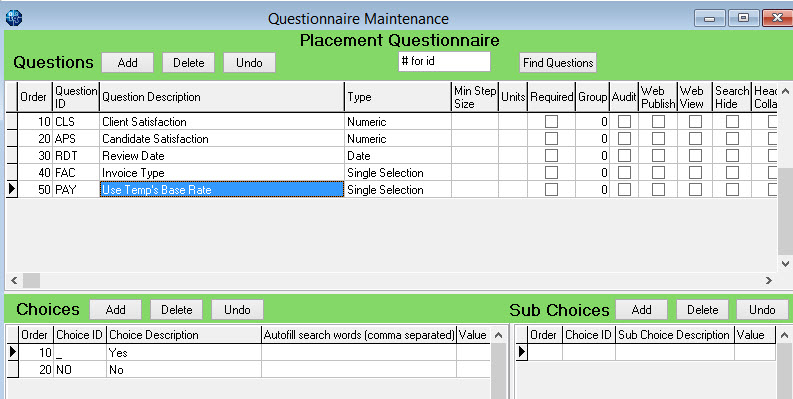The width and height of the screenshot is (793, 399).
Task: Click the Find Questions button
Action: click(558, 63)
